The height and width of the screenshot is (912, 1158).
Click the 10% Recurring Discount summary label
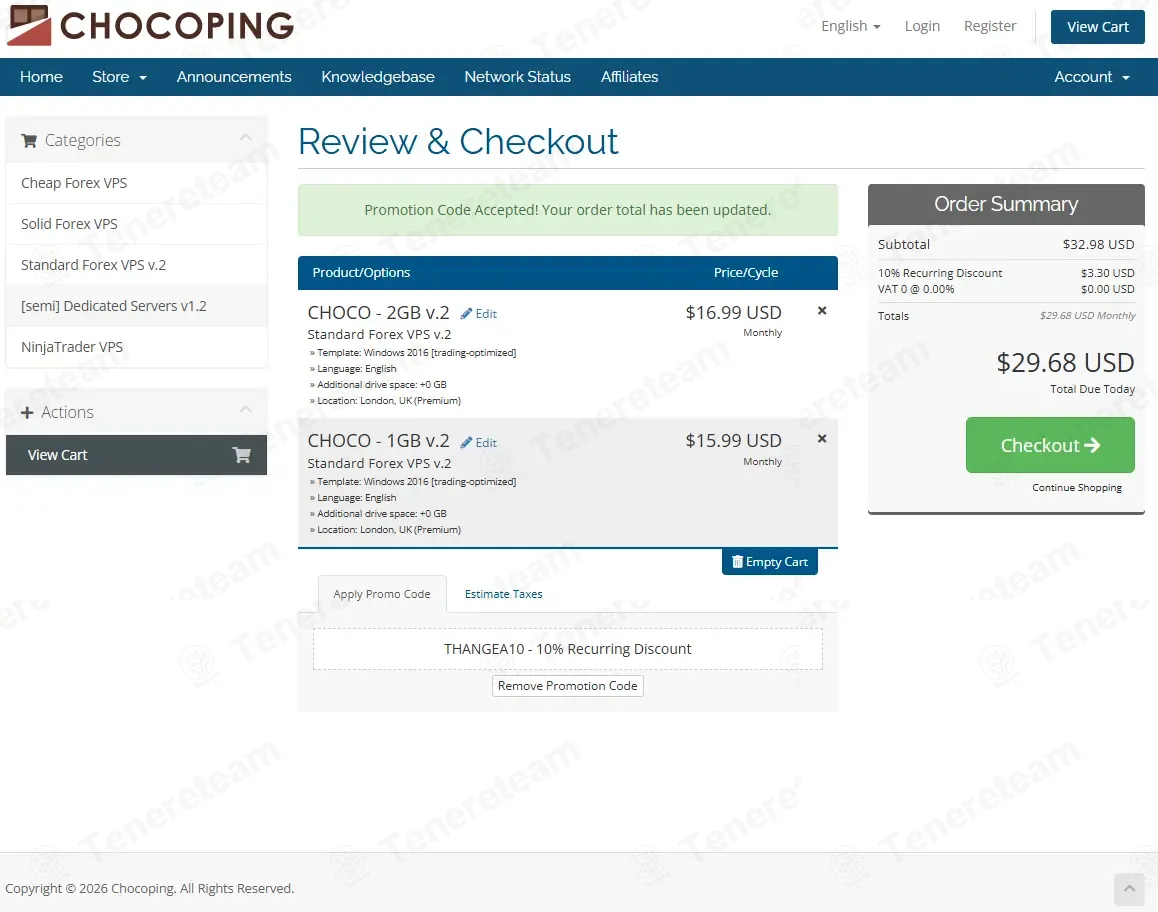tap(939, 273)
